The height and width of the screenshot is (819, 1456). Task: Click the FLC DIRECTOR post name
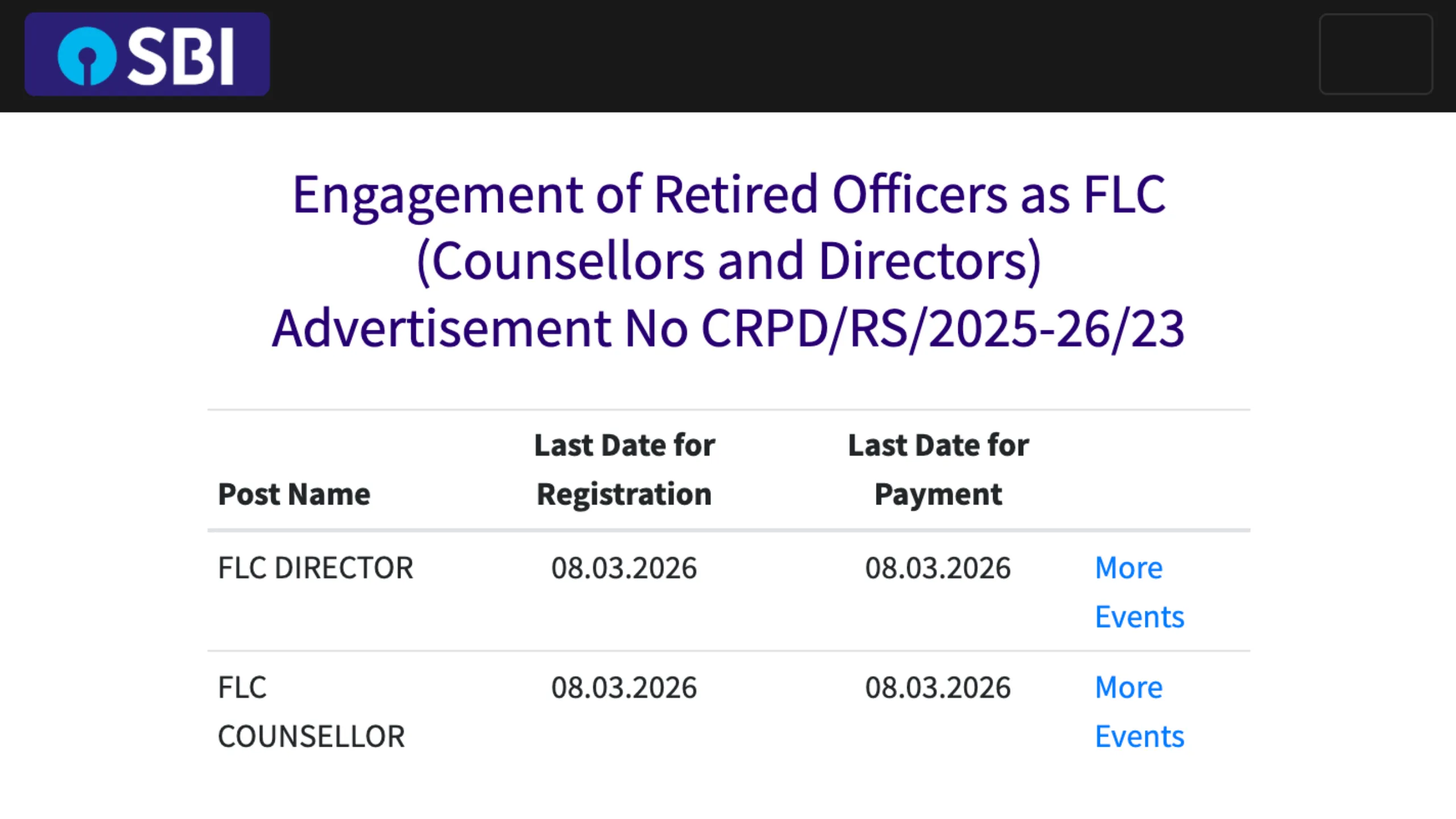(x=316, y=568)
